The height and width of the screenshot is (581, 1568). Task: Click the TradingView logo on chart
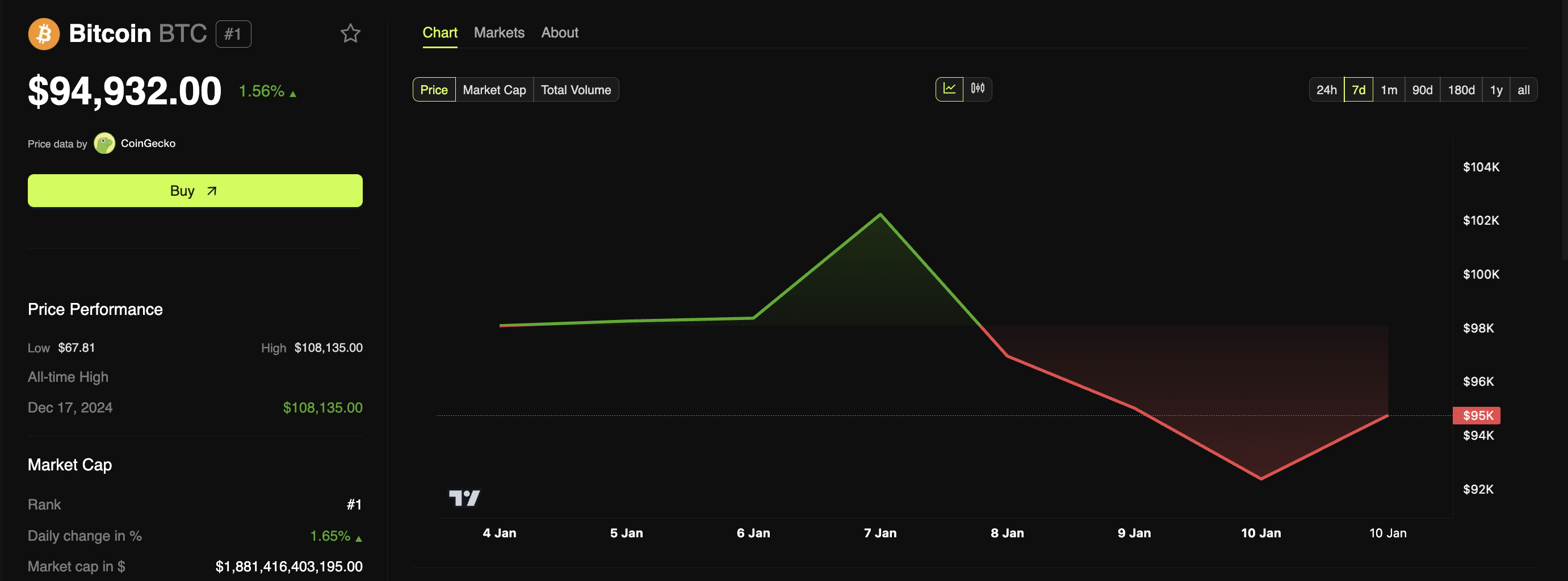[464, 498]
